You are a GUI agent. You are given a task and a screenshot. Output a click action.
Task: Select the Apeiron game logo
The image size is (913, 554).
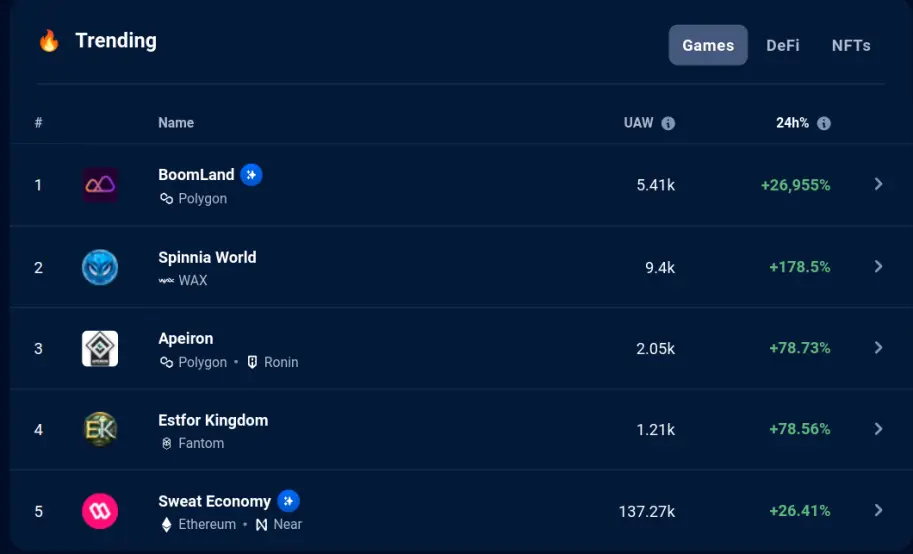(100, 348)
